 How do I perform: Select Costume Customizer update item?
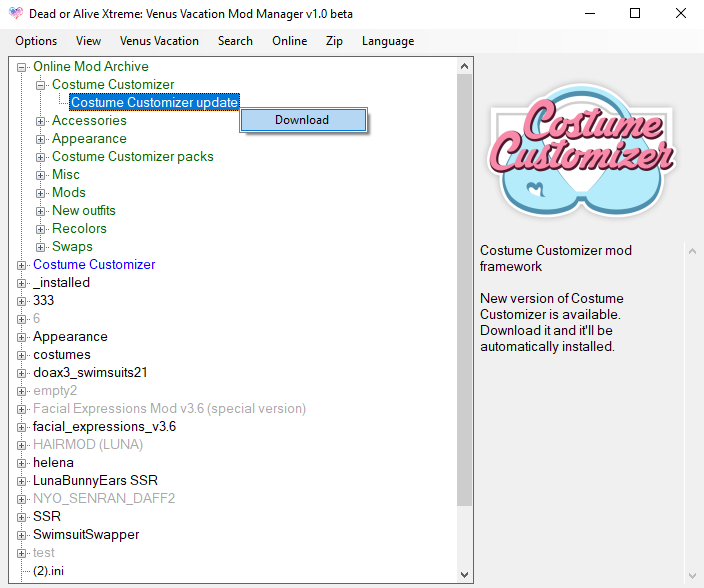click(x=154, y=102)
